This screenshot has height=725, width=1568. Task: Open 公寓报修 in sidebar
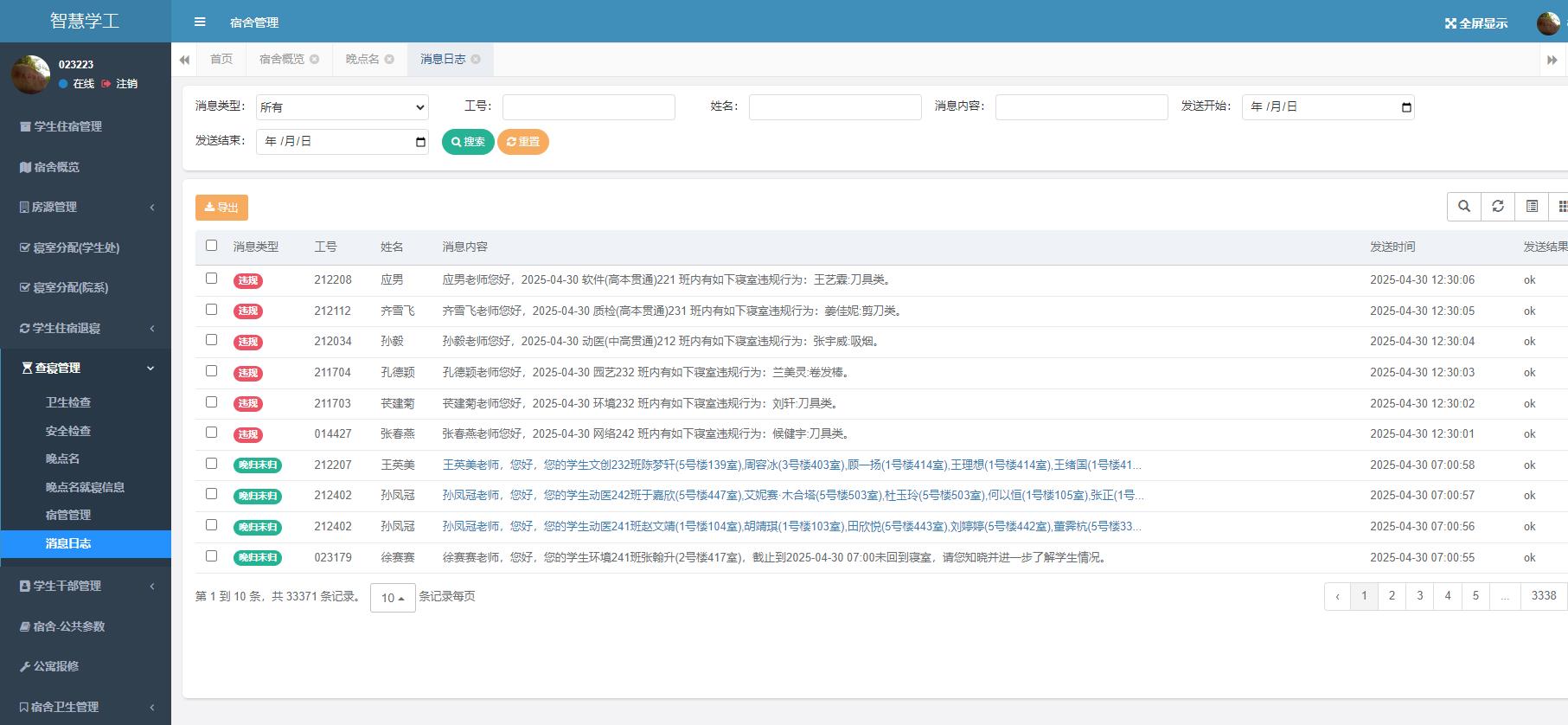pos(86,666)
